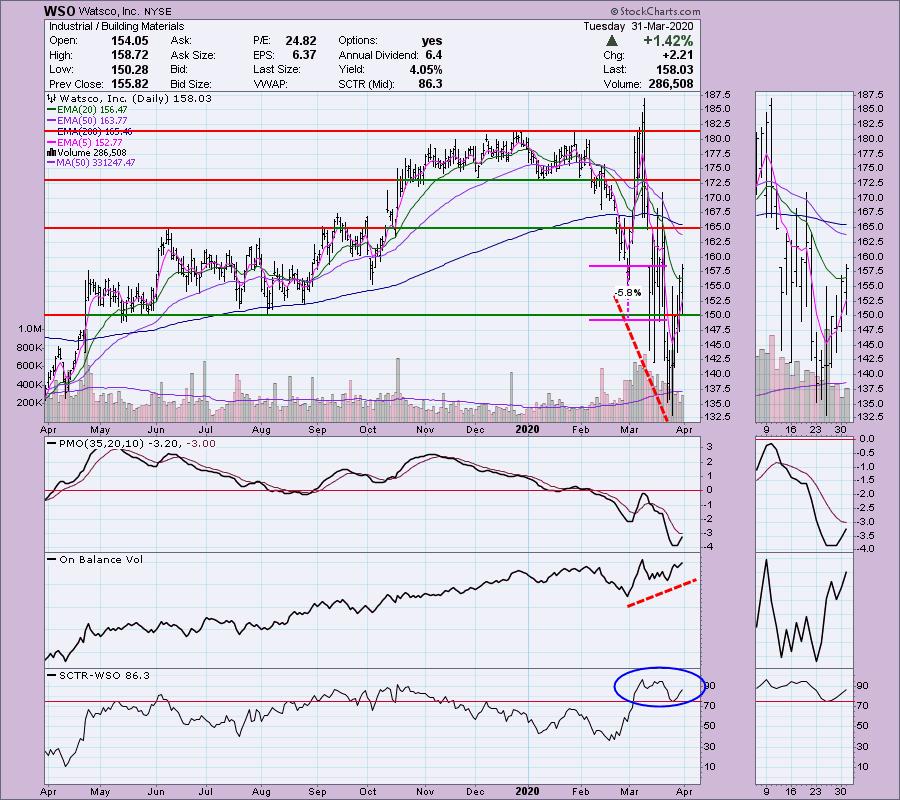Click the 'Last Size:' label
Screen dimensions: 900x800
click(277, 69)
